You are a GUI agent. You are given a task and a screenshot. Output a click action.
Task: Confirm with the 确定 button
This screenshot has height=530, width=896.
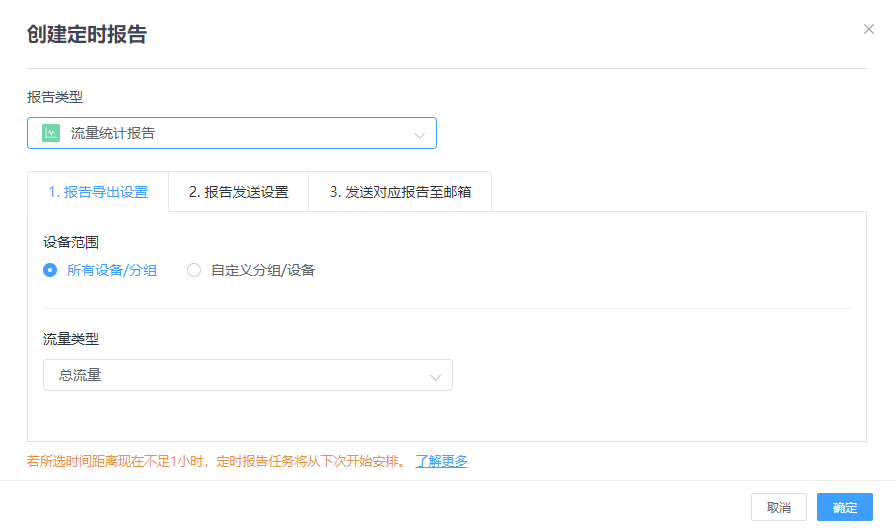tap(845, 507)
